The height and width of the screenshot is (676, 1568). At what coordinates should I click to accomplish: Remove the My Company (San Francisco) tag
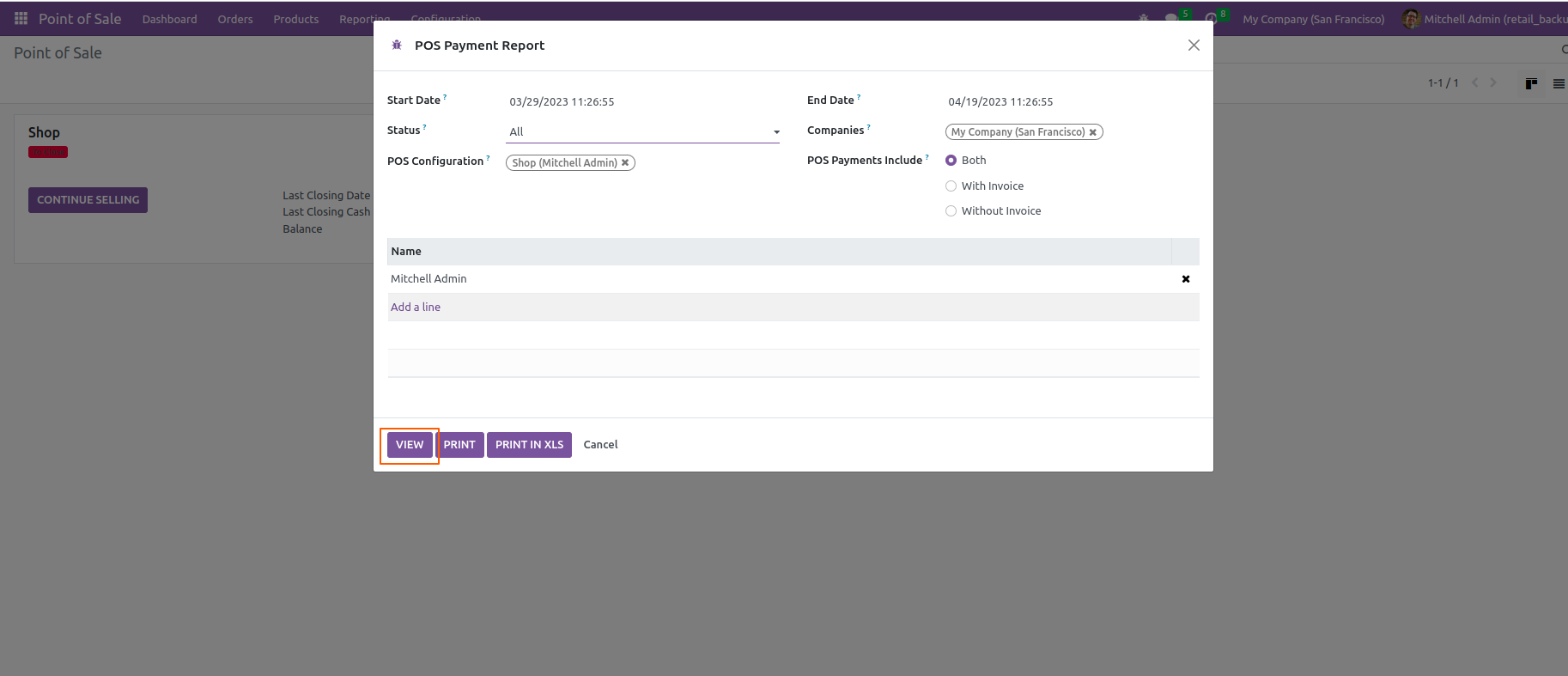(1092, 132)
